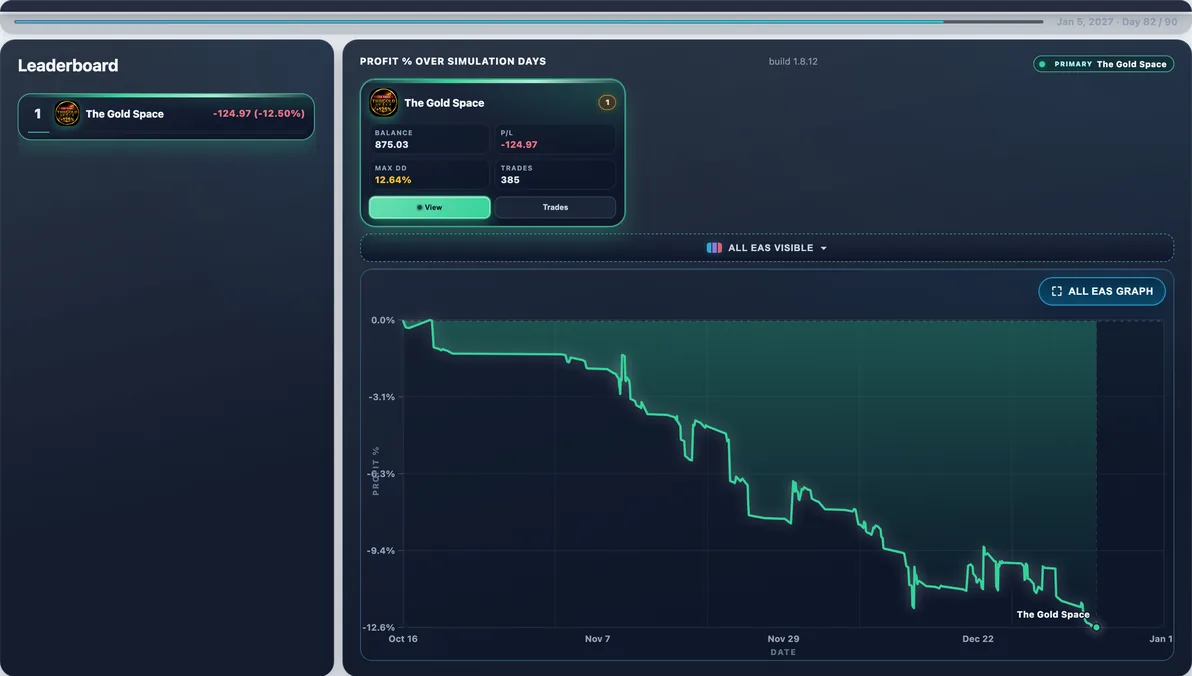Click the Nov 7 axis label
This screenshot has height=676, width=1192.
(598, 639)
